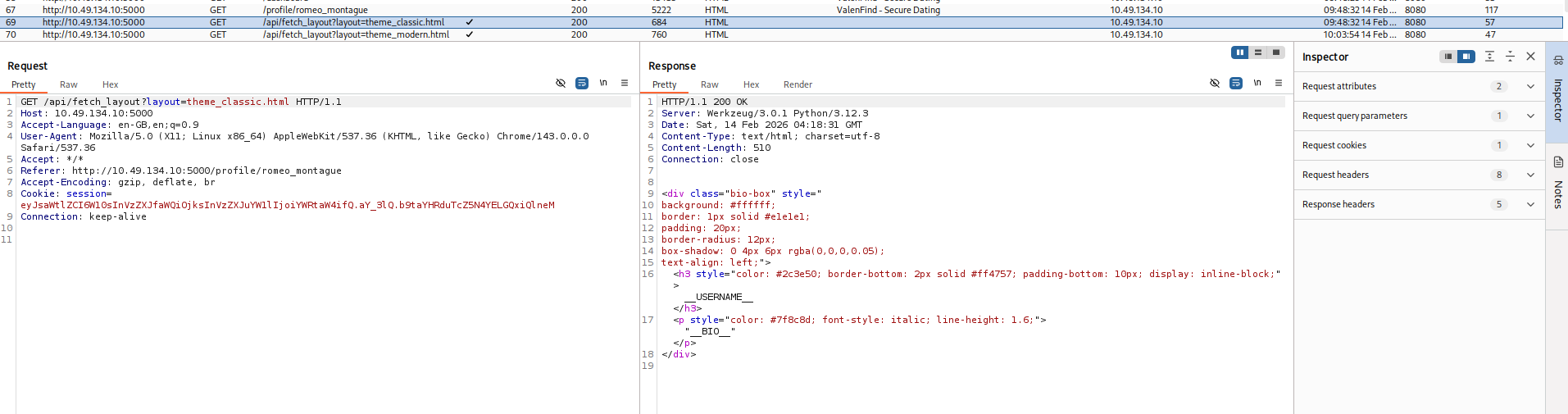The height and width of the screenshot is (414, 1568).
Task: Click the Connection: keep-alive line
Action: point(84,216)
